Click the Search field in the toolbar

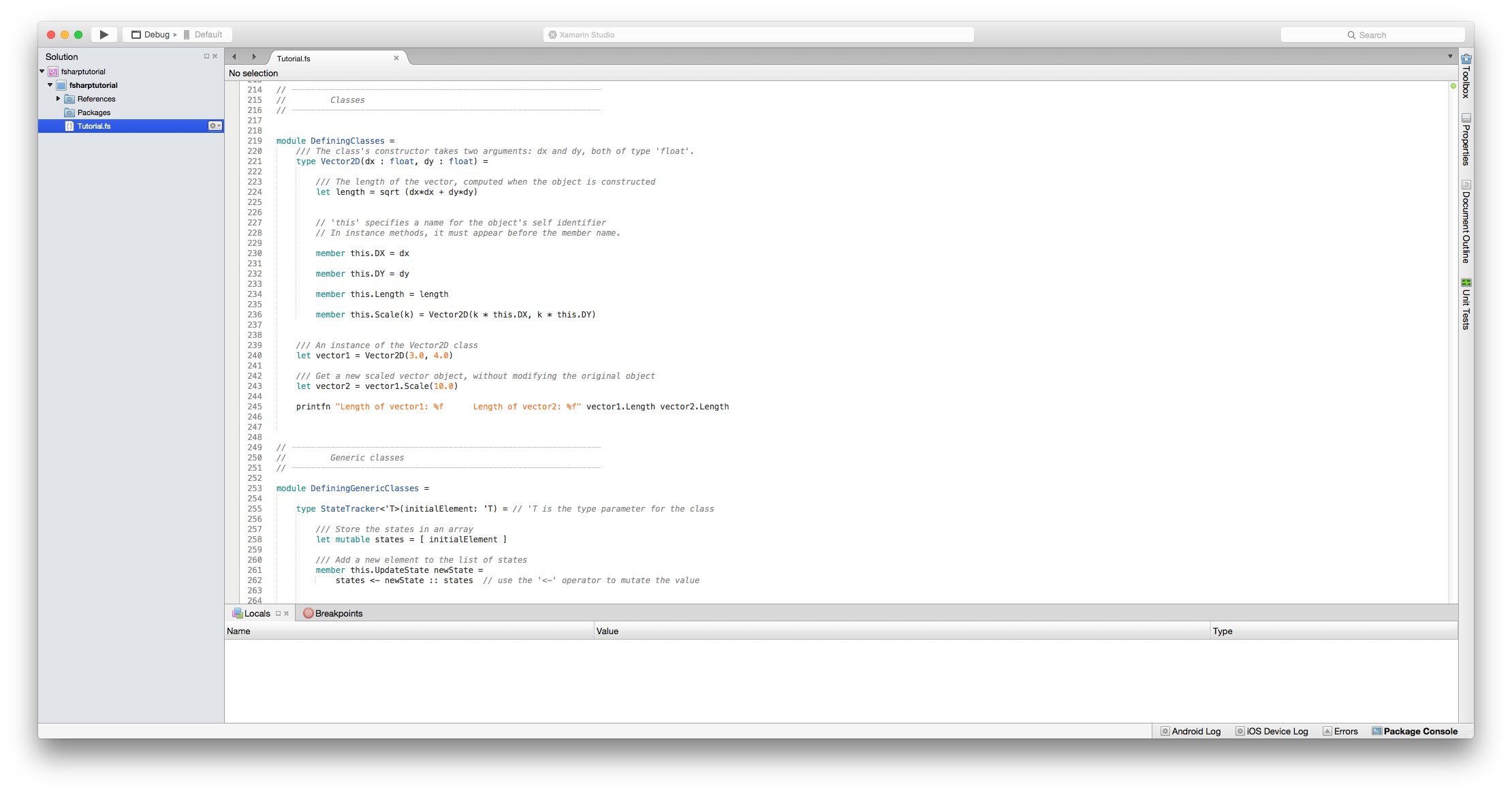point(1372,35)
